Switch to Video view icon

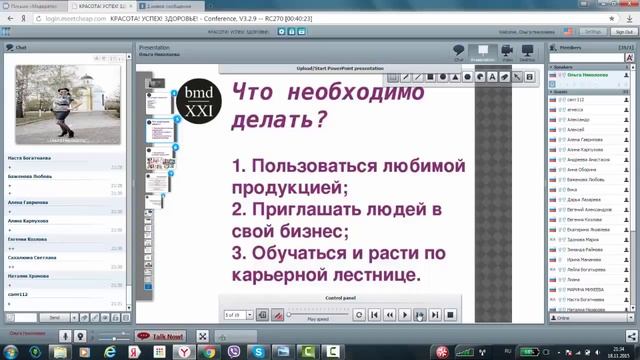pyautogui.click(x=507, y=53)
